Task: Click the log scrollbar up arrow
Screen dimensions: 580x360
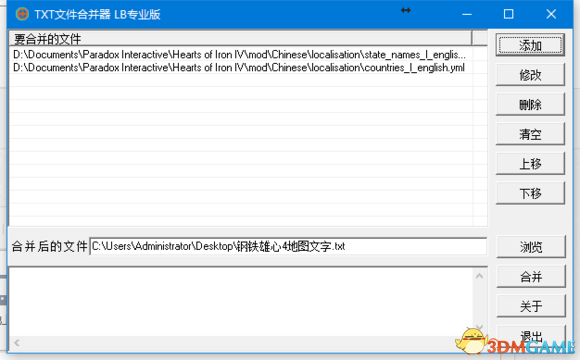Action: [x=479, y=276]
